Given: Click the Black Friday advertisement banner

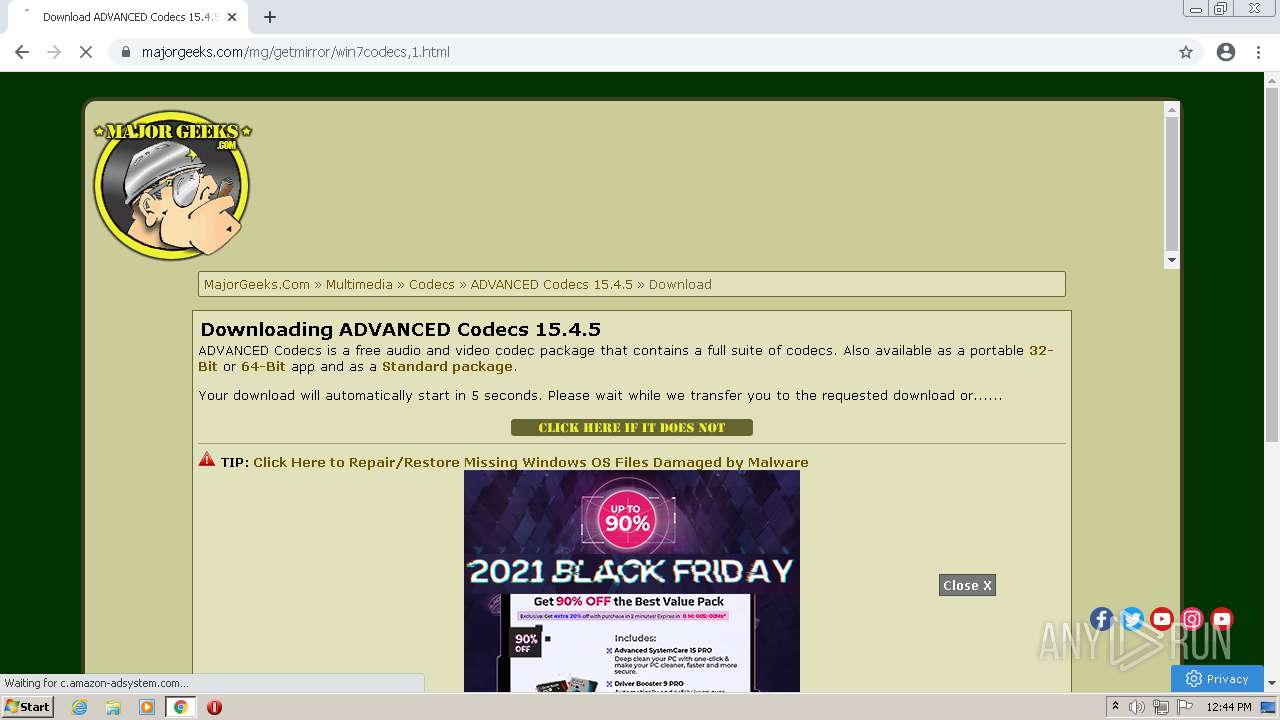Looking at the screenshot, I should (x=632, y=581).
